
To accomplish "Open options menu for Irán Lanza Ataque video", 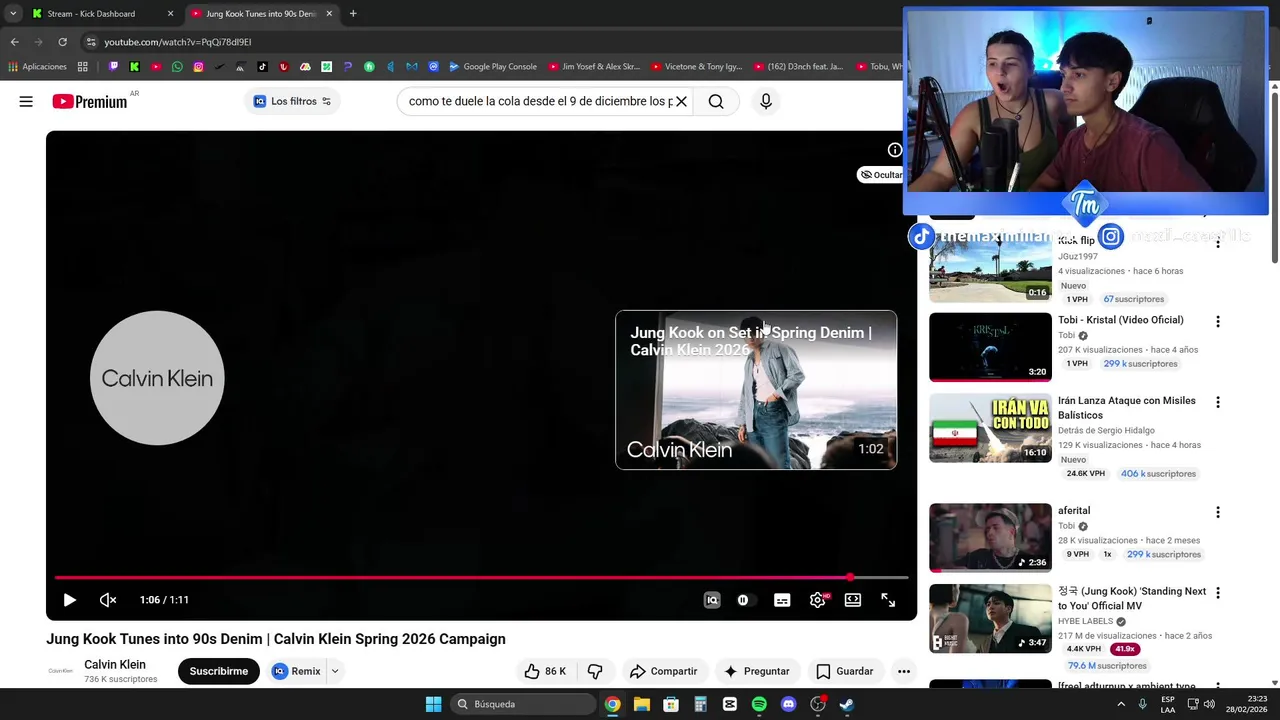I will pyautogui.click(x=1217, y=402).
